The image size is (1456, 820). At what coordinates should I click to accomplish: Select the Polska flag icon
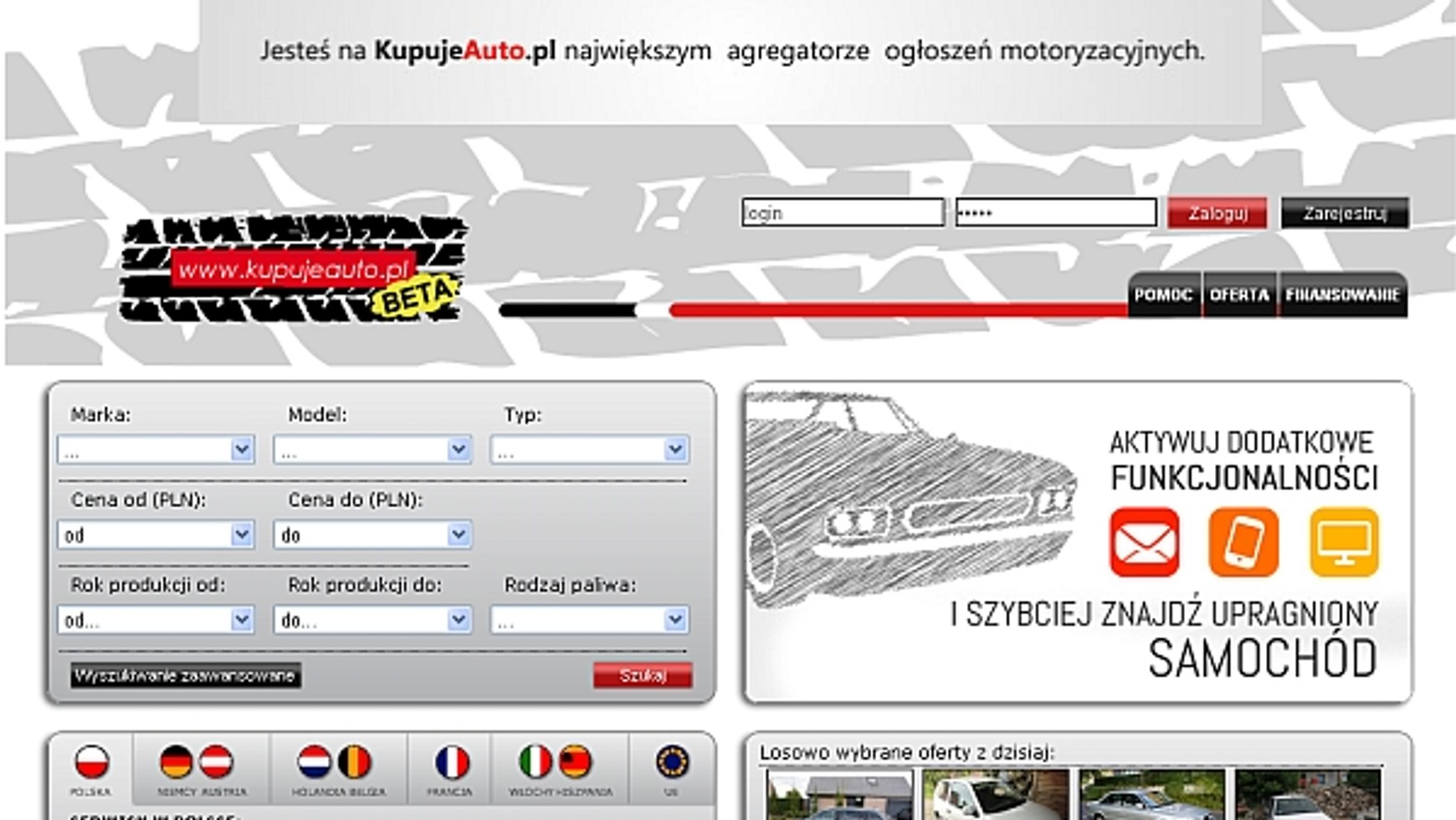coord(91,763)
